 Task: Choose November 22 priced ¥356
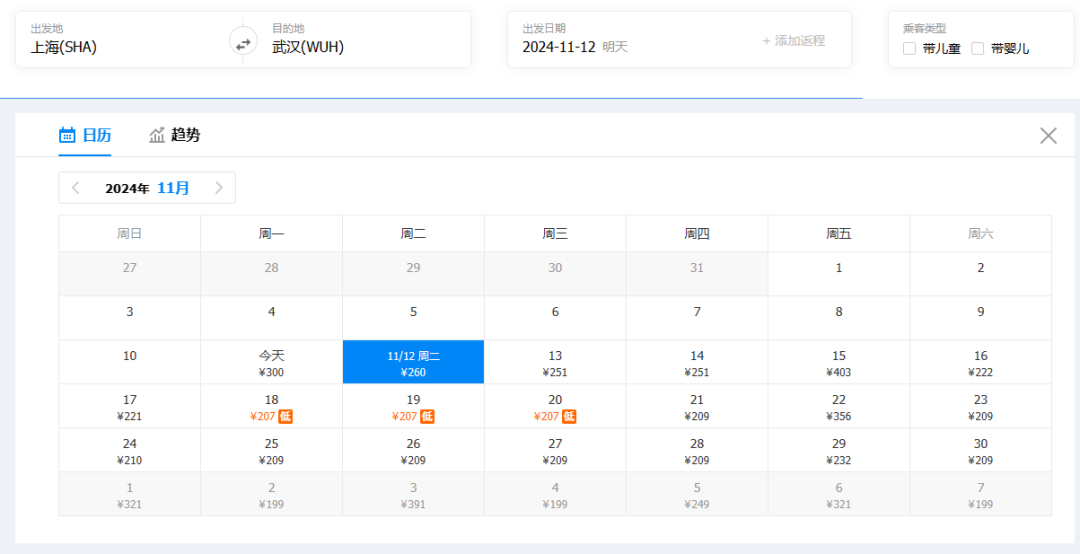pos(839,406)
